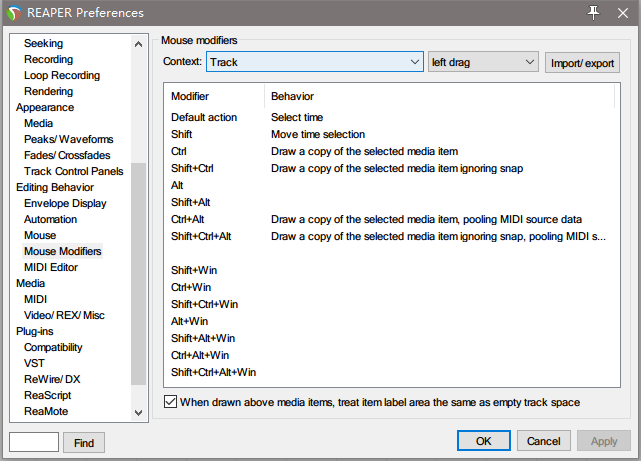This screenshot has height=461, width=641.
Task: Open the left drag dropdown
Action: [483, 62]
